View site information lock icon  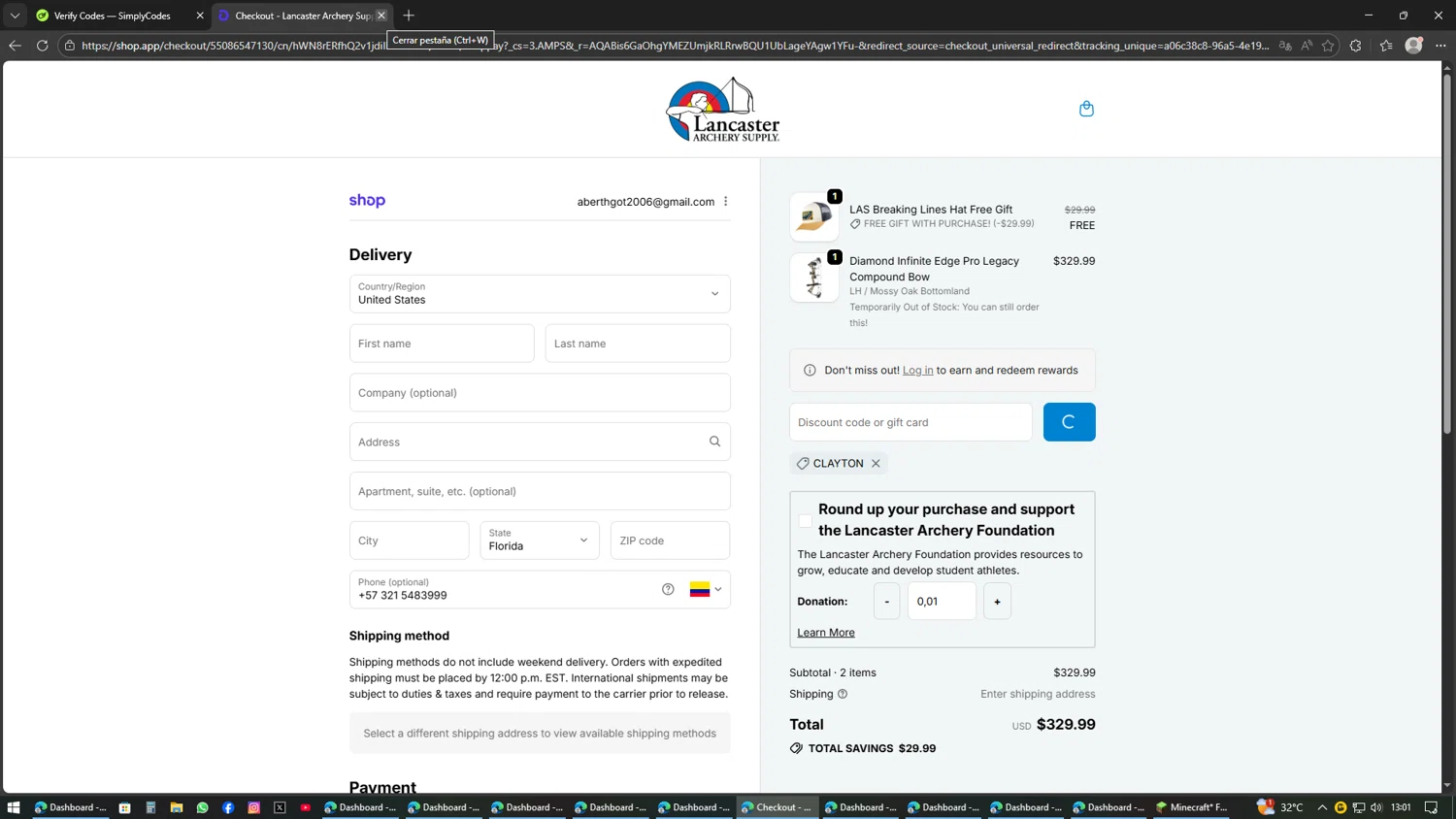(x=70, y=46)
